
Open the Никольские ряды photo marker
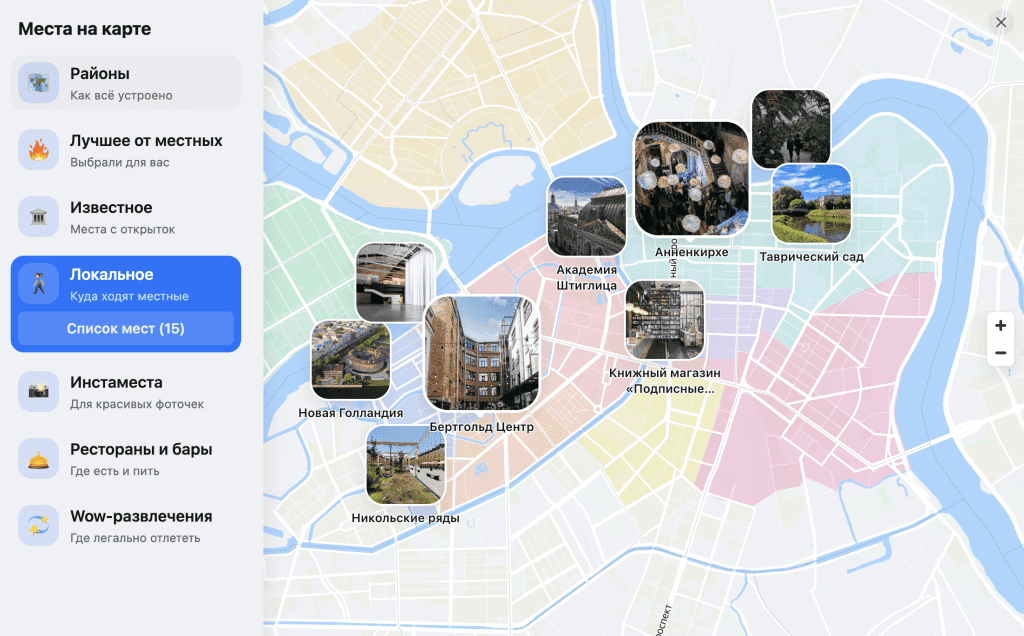[405, 465]
